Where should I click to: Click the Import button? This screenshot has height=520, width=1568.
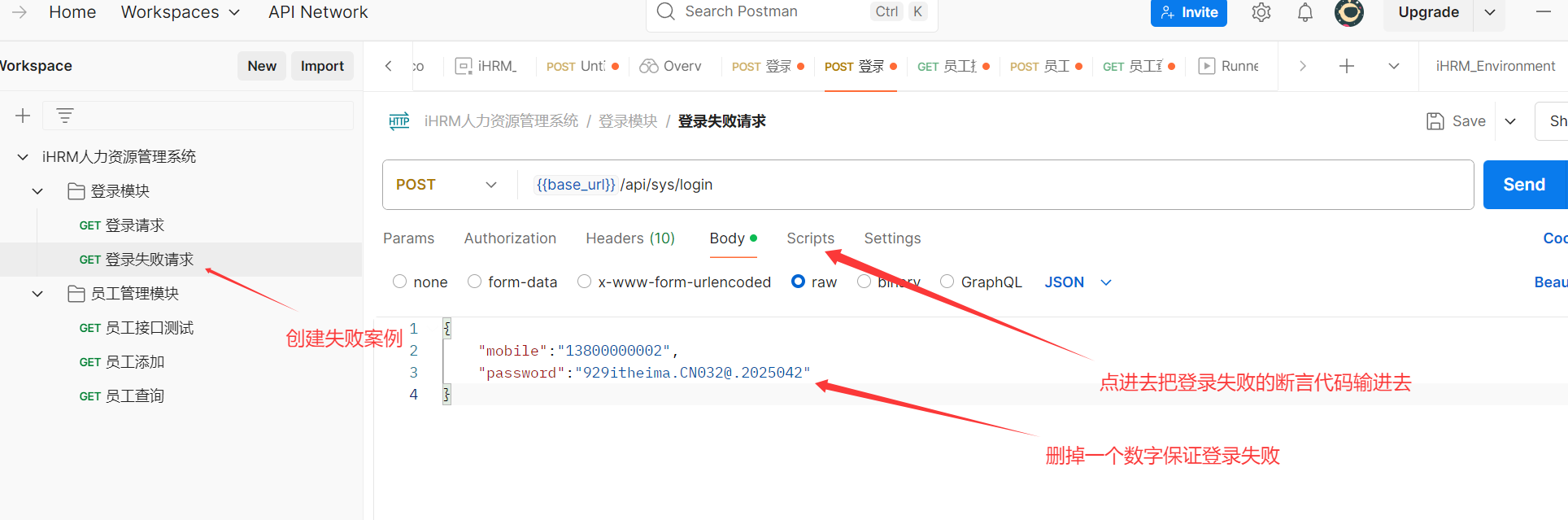coord(322,66)
